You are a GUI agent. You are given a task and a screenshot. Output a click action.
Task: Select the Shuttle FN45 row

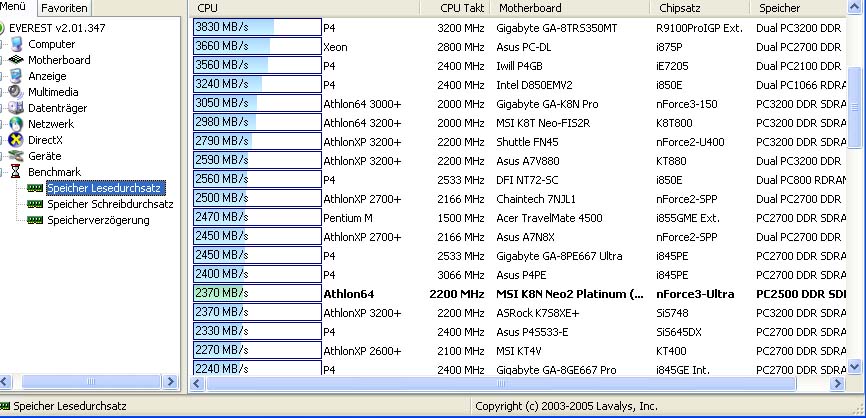tap(519, 142)
